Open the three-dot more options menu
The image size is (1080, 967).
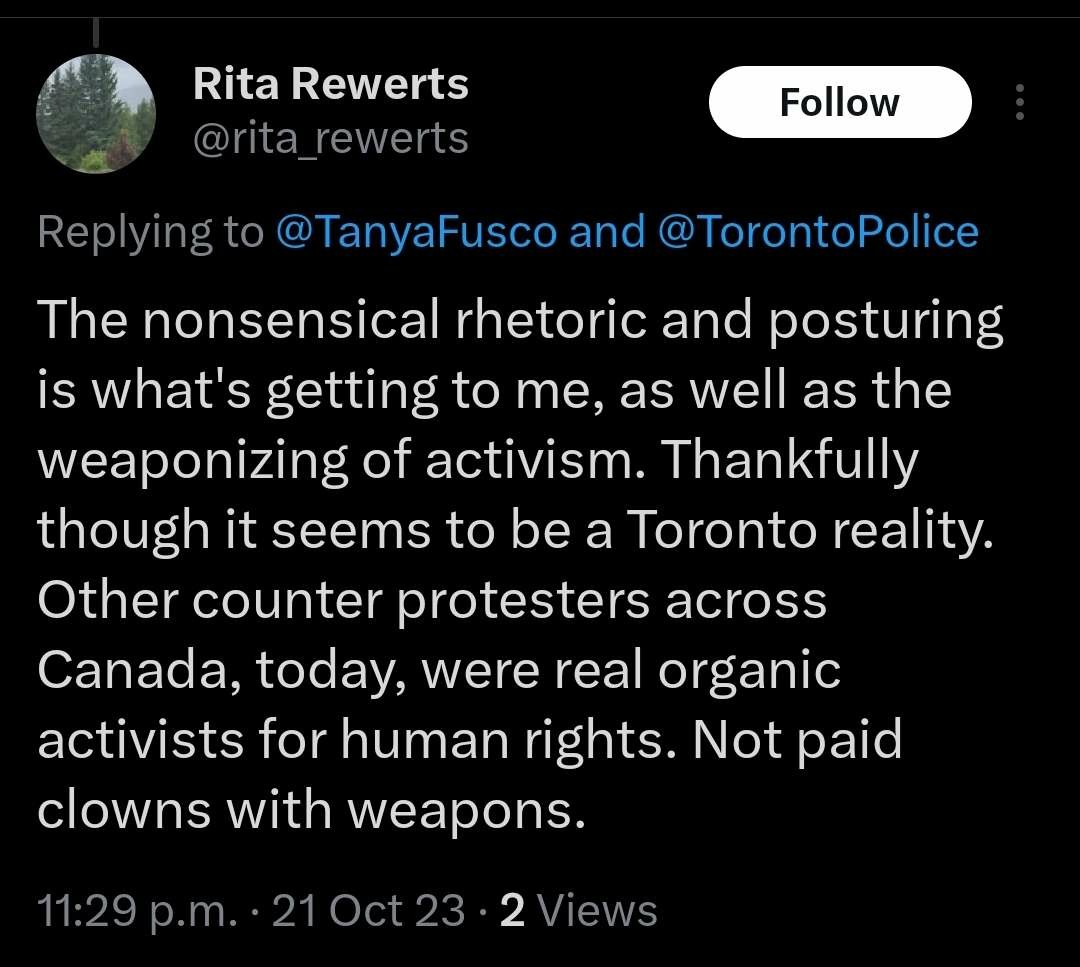[x=1020, y=102]
